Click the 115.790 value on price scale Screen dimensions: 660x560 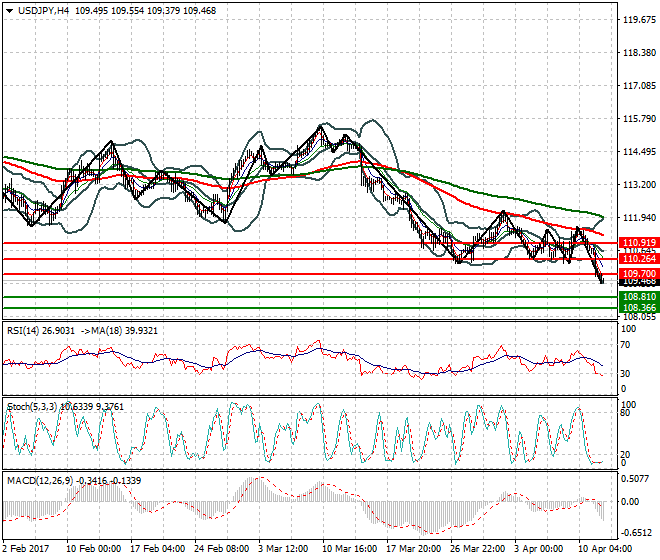tap(638, 119)
